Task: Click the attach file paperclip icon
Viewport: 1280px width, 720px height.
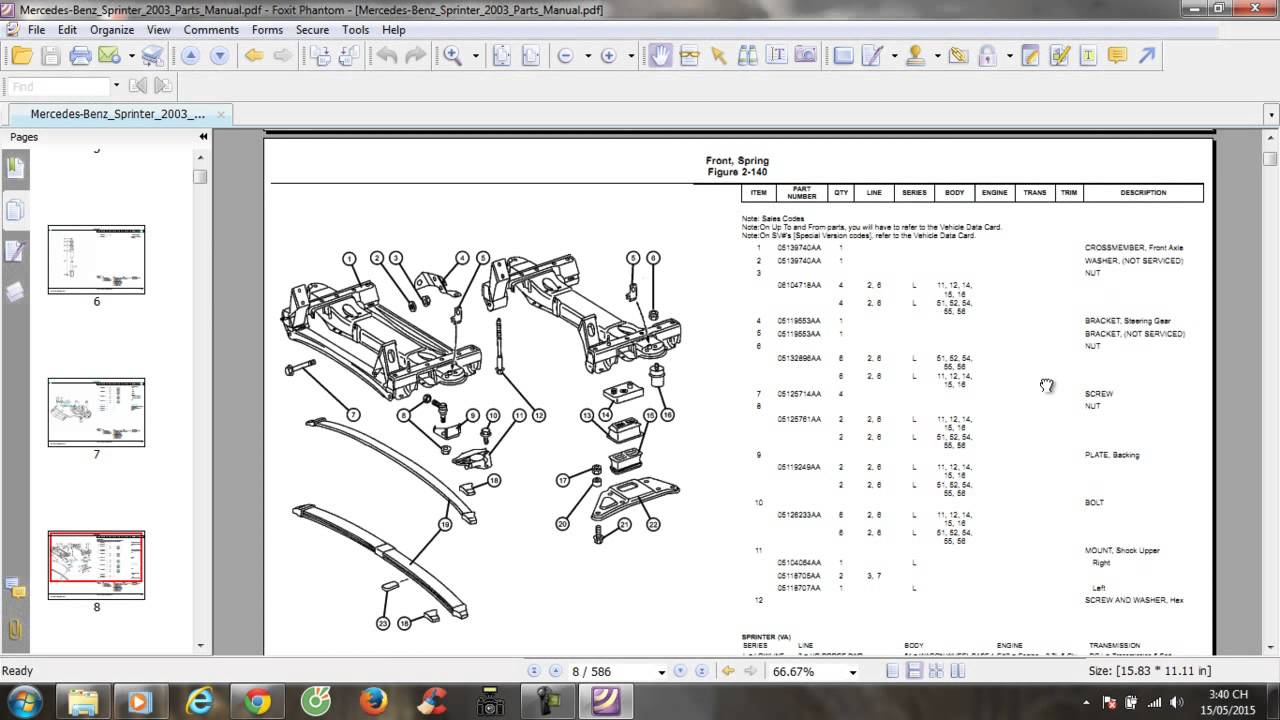Action: pos(958,56)
